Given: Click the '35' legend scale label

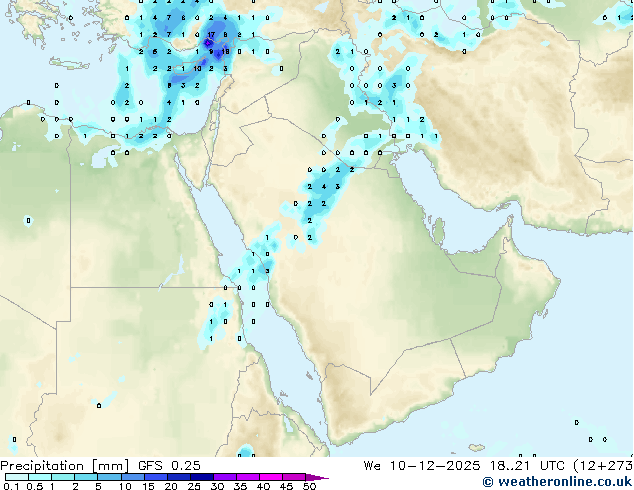Looking at the screenshot, I should [x=240, y=486].
